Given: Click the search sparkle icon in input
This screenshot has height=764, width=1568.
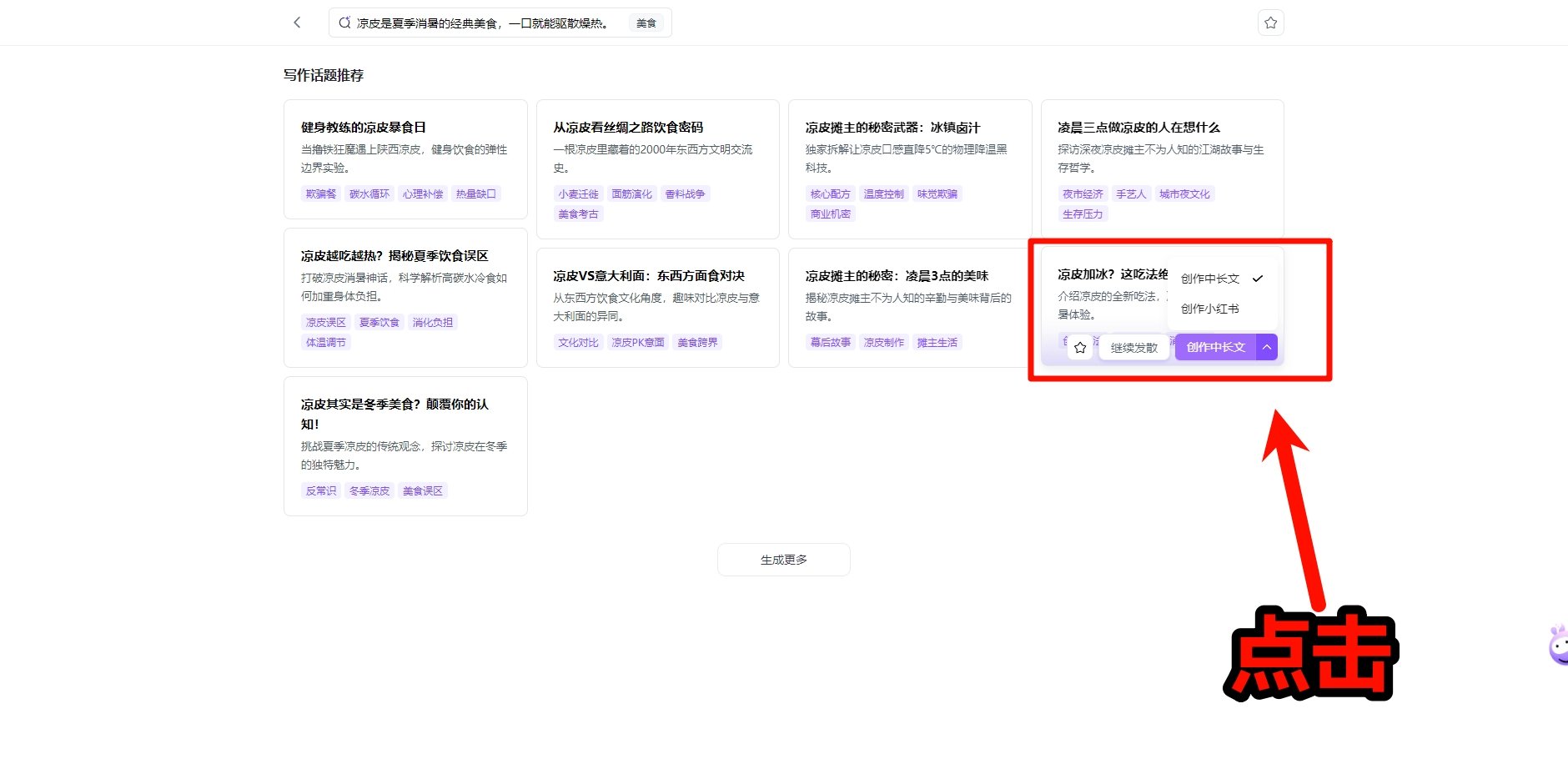Looking at the screenshot, I should [x=344, y=23].
